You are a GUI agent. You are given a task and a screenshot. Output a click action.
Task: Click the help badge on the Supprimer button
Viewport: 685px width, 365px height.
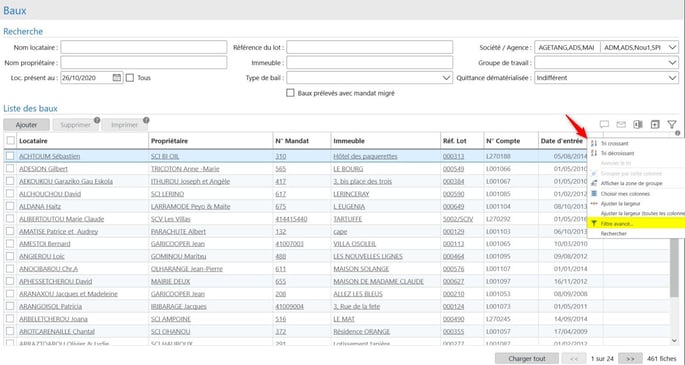tap(97, 120)
